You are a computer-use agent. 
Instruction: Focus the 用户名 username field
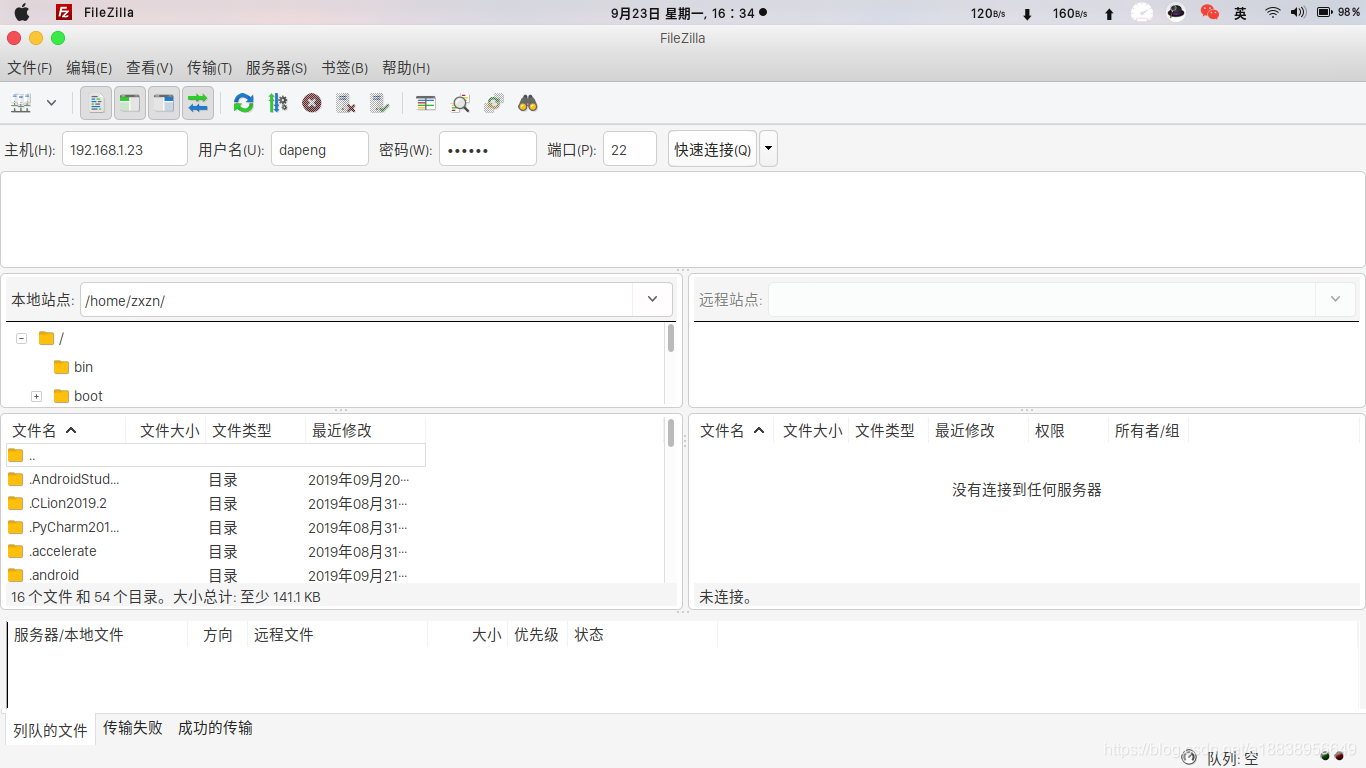click(320, 149)
